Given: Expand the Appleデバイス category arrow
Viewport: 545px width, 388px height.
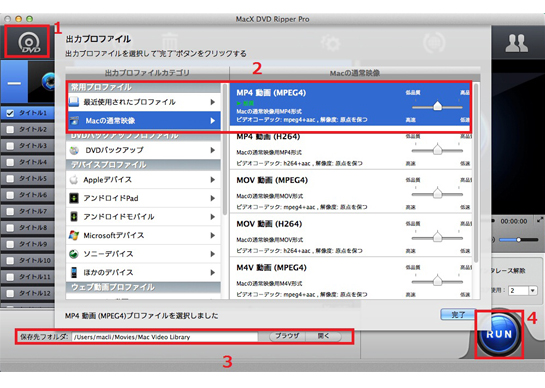Looking at the screenshot, I should click(212, 180).
